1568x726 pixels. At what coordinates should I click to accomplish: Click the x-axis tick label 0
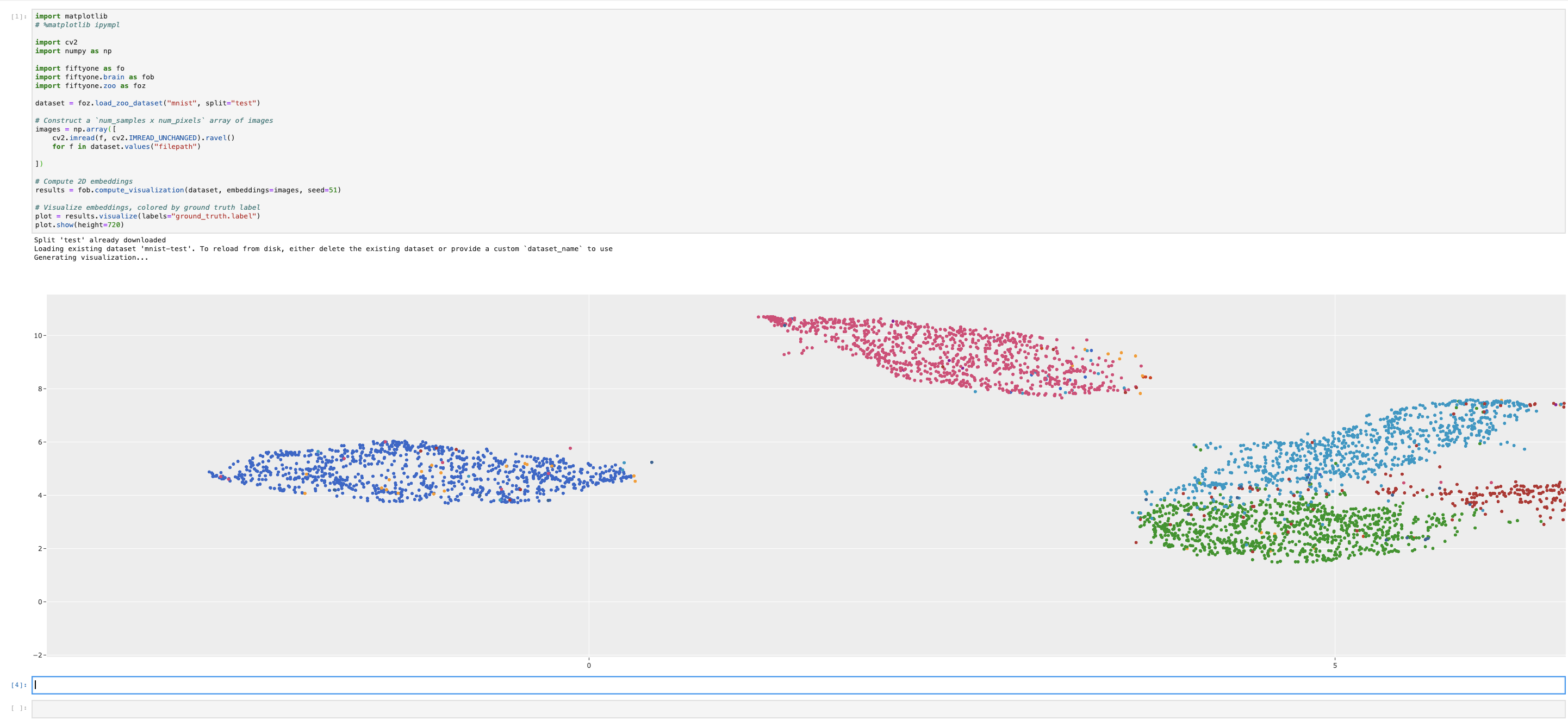(x=588, y=666)
